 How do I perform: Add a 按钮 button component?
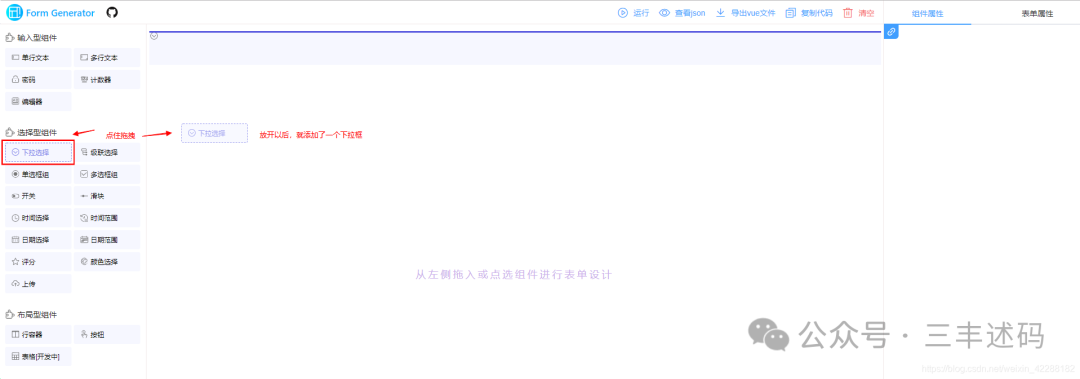click(107, 334)
